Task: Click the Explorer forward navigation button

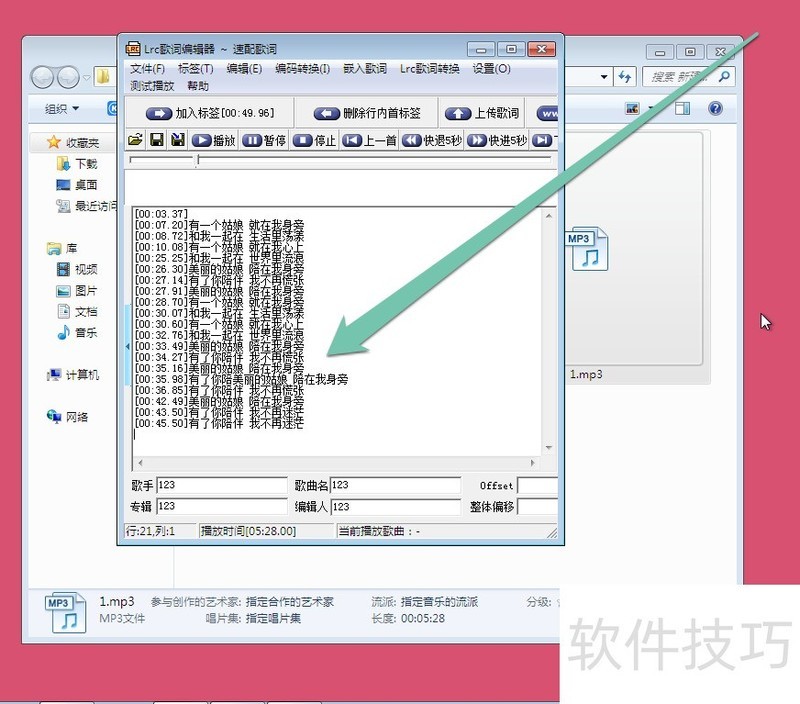Action: tap(68, 77)
